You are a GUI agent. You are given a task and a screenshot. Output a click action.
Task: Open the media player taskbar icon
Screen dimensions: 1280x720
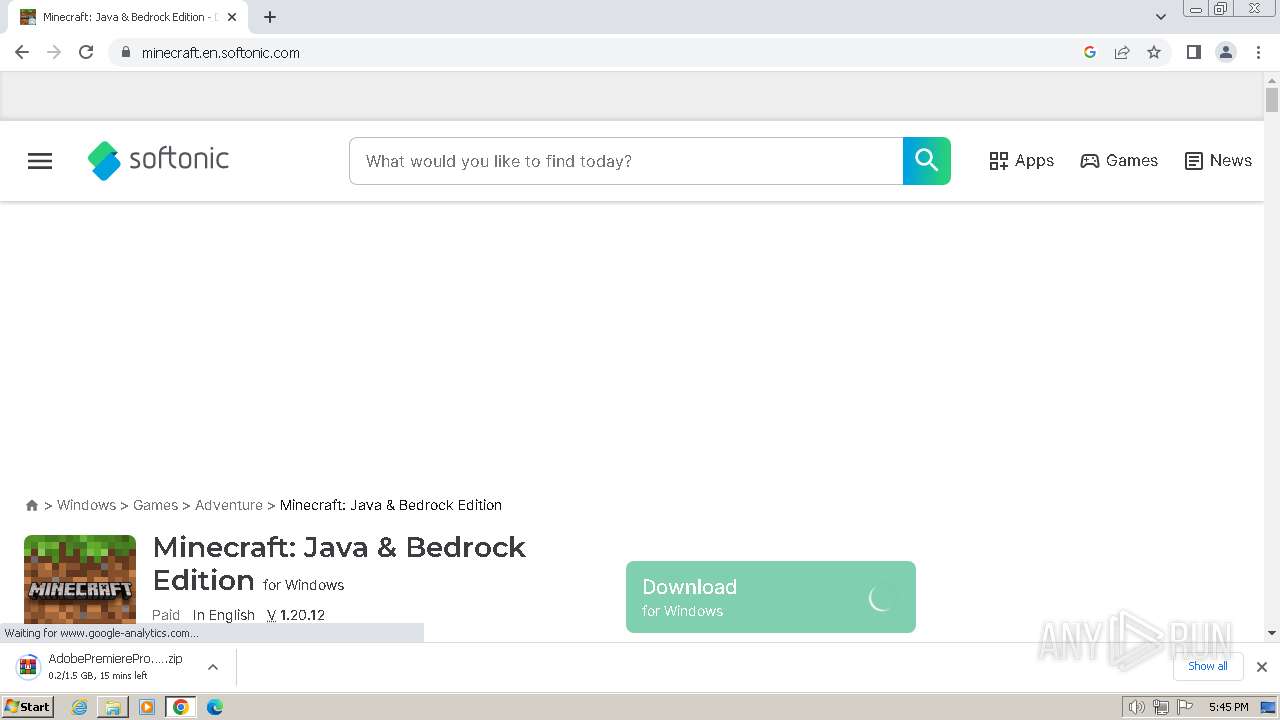[x=147, y=707]
